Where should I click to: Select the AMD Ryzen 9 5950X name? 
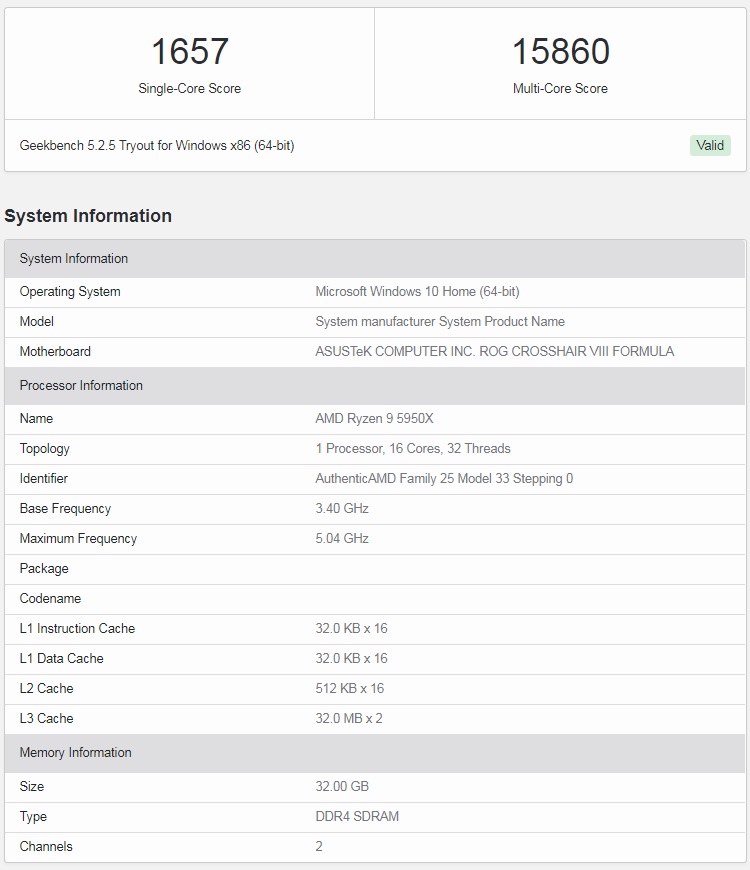(x=376, y=418)
